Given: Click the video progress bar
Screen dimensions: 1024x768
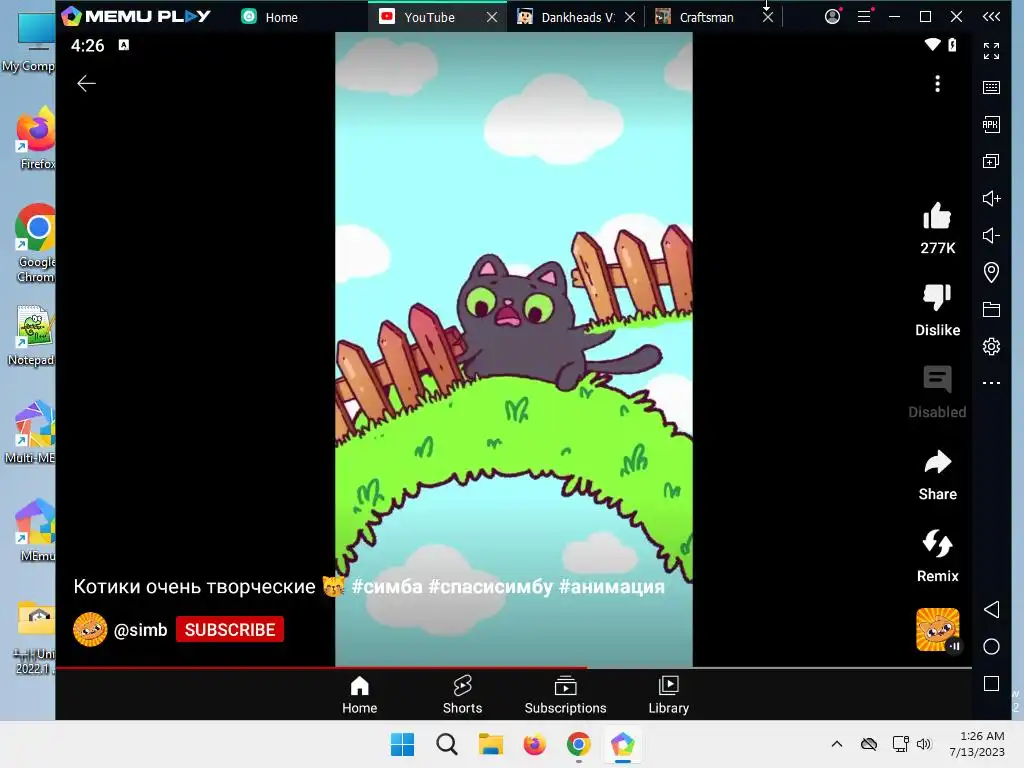Looking at the screenshot, I should point(514,667).
